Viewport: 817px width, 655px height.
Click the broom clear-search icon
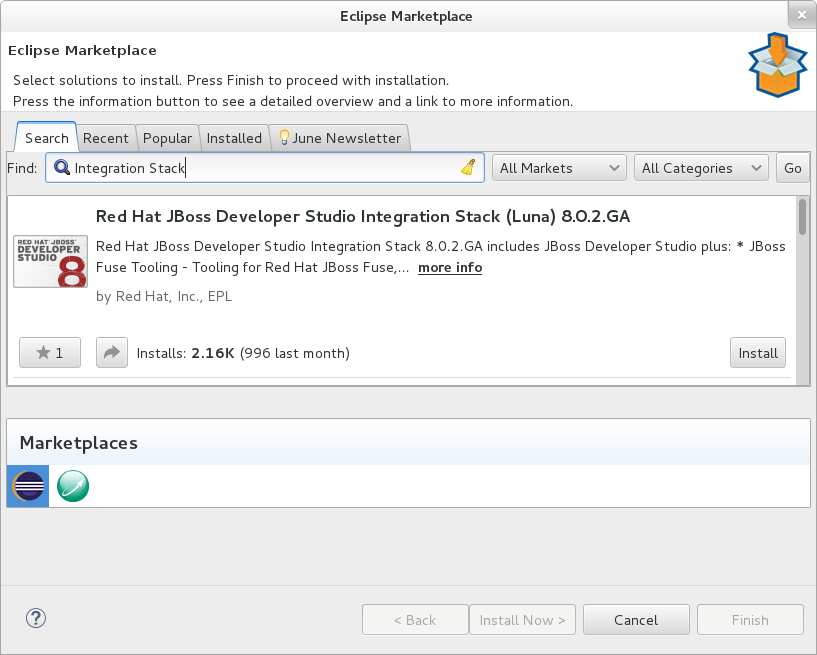468,168
